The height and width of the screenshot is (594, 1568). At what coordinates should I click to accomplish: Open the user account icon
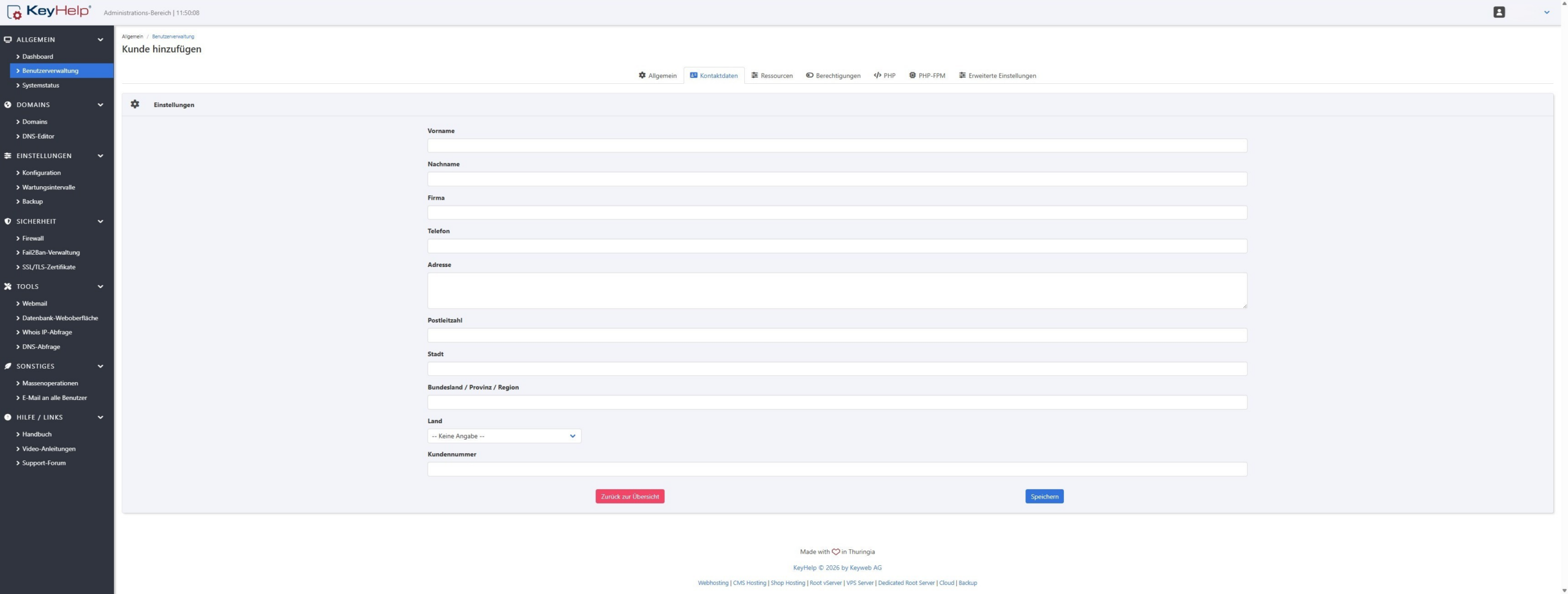tap(1499, 12)
